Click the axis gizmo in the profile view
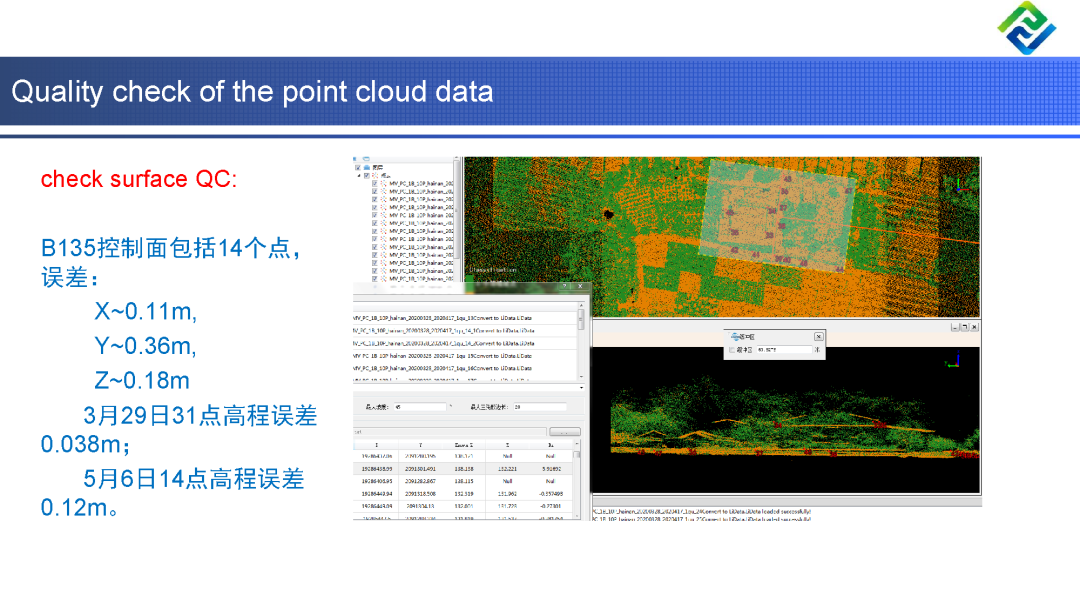Image resolution: width=1080 pixels, height=608 pixels. [x=953, y=360]
